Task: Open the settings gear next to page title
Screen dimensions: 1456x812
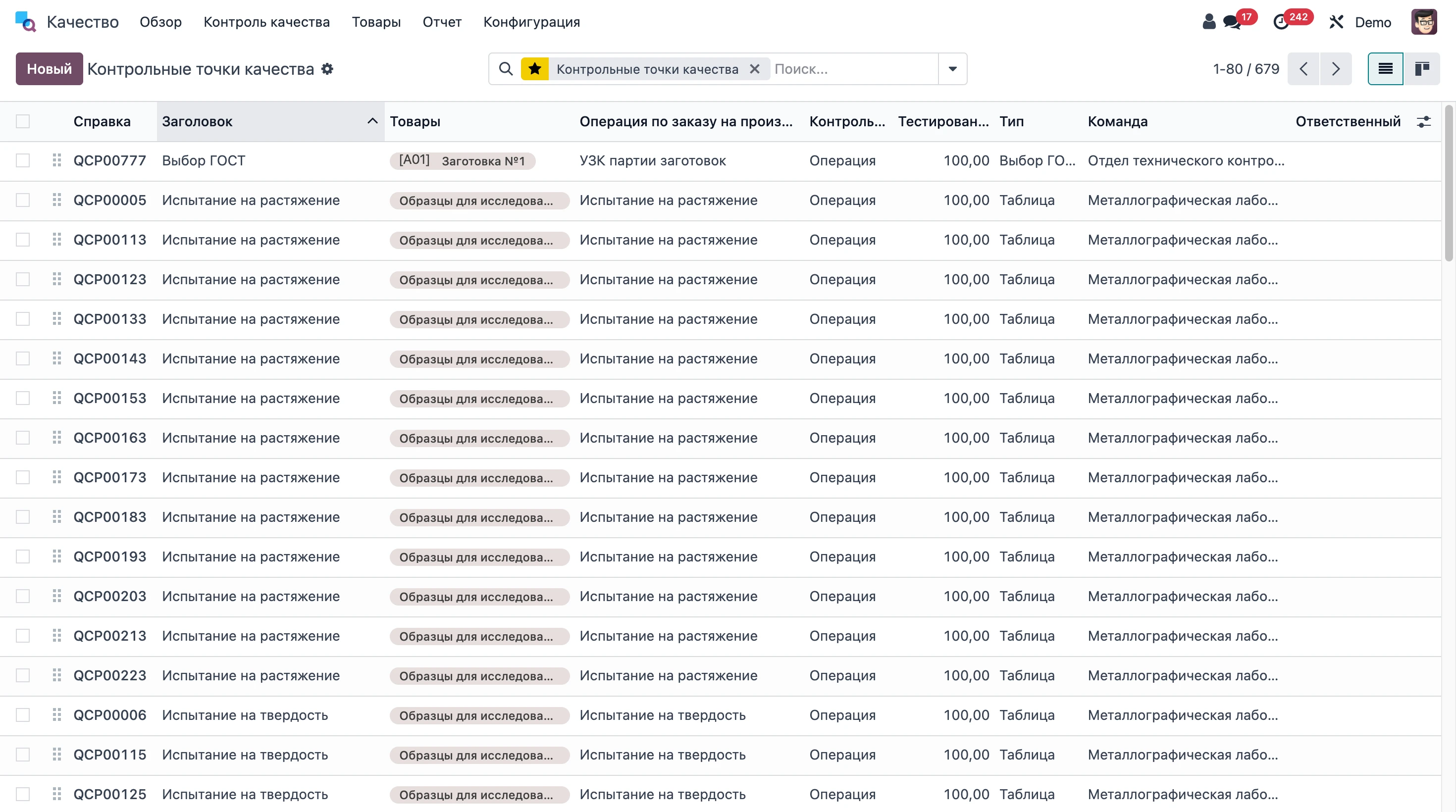Action: click(x=327, y=69)
